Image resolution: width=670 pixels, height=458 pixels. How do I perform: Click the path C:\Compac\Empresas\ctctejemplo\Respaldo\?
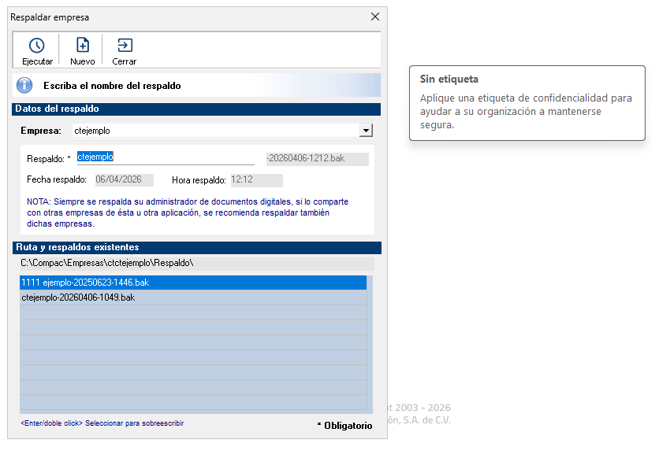coord(197,263)
